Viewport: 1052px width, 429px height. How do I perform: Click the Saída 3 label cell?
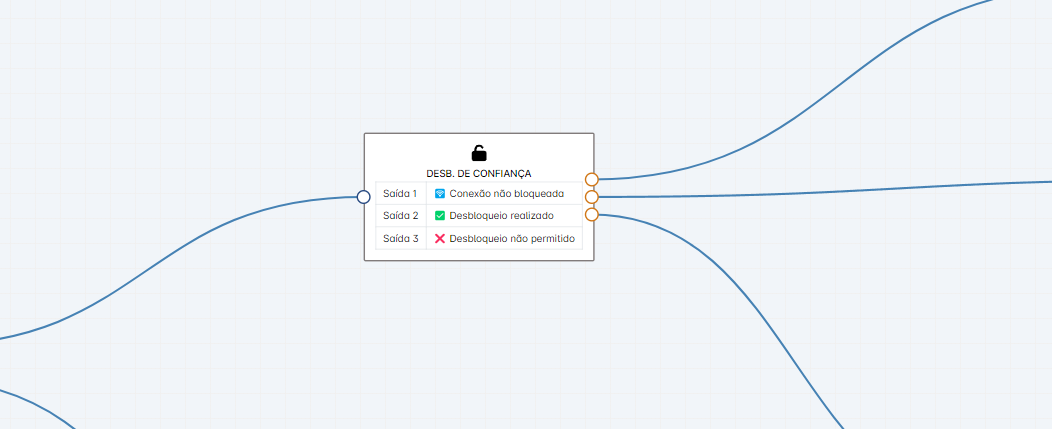pos(400,239)
